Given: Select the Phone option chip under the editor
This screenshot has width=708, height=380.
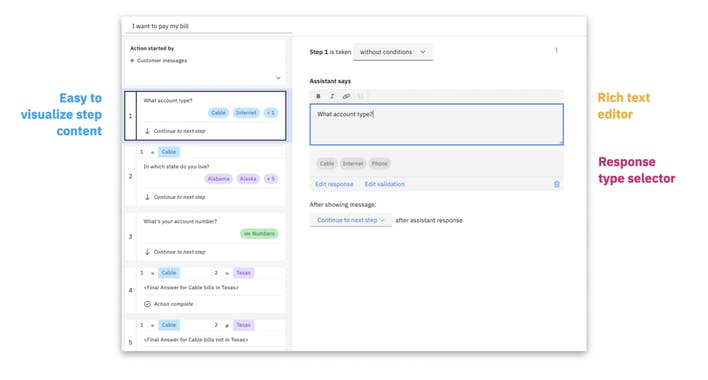Looking at the screenshot, I should pos(379,163).
